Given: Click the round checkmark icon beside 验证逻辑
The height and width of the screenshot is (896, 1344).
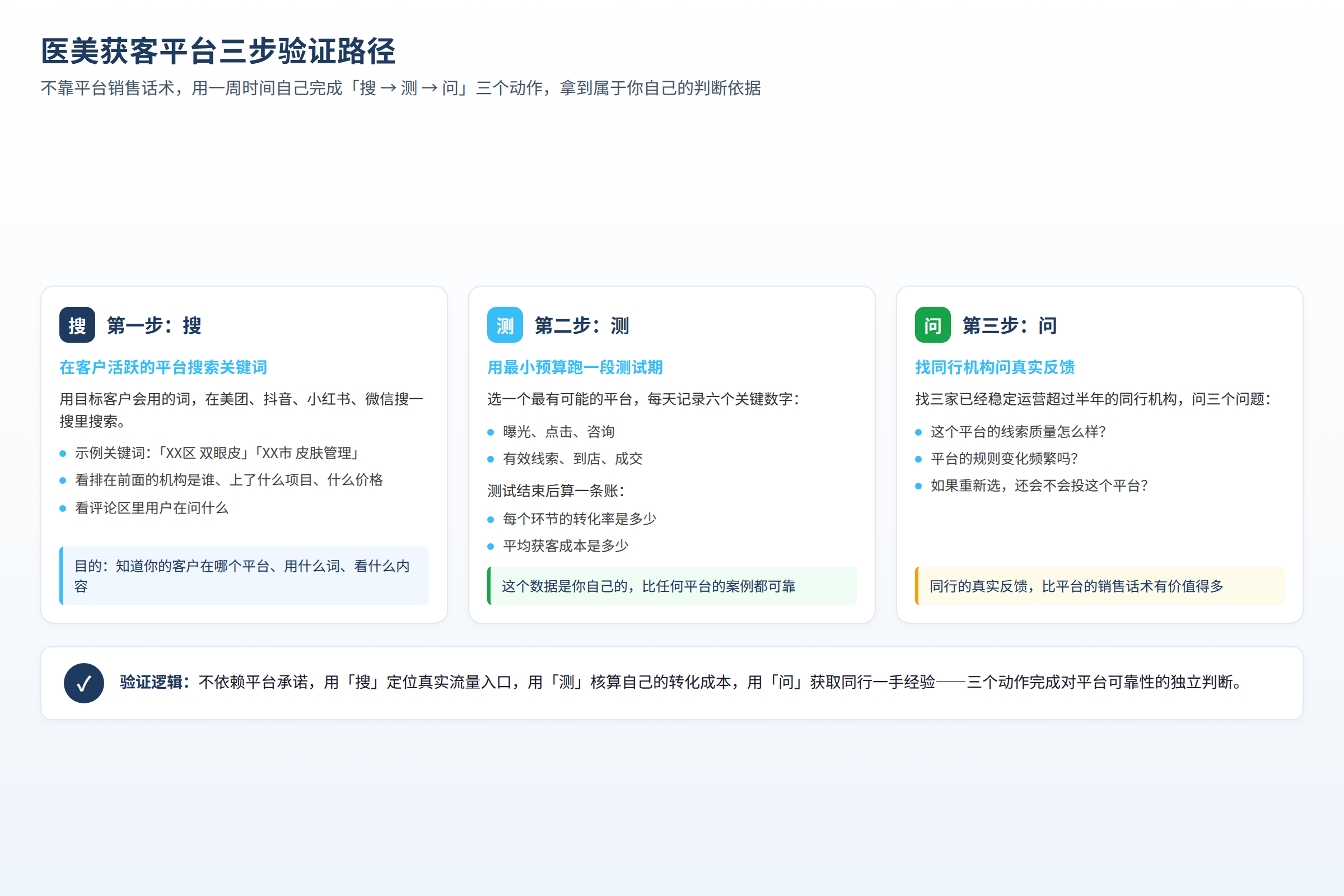Looking at the screenshot, I should click(84, 683).
